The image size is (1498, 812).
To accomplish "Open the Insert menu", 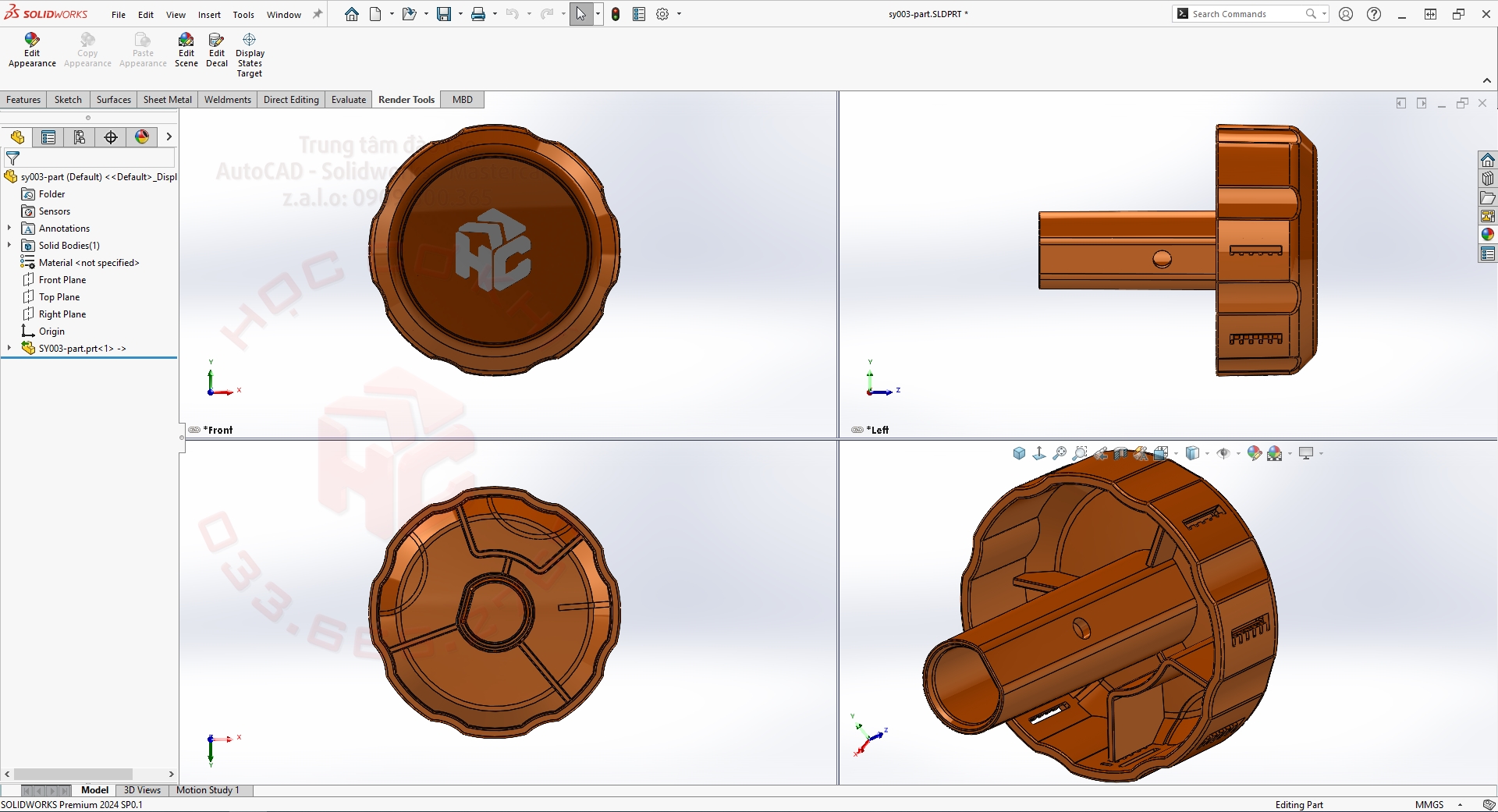I will 209,15.
